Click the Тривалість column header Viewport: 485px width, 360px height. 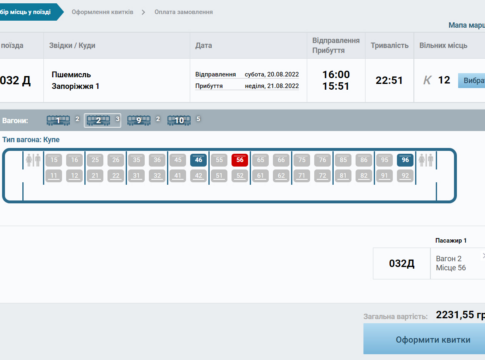(x=389, y=45)
